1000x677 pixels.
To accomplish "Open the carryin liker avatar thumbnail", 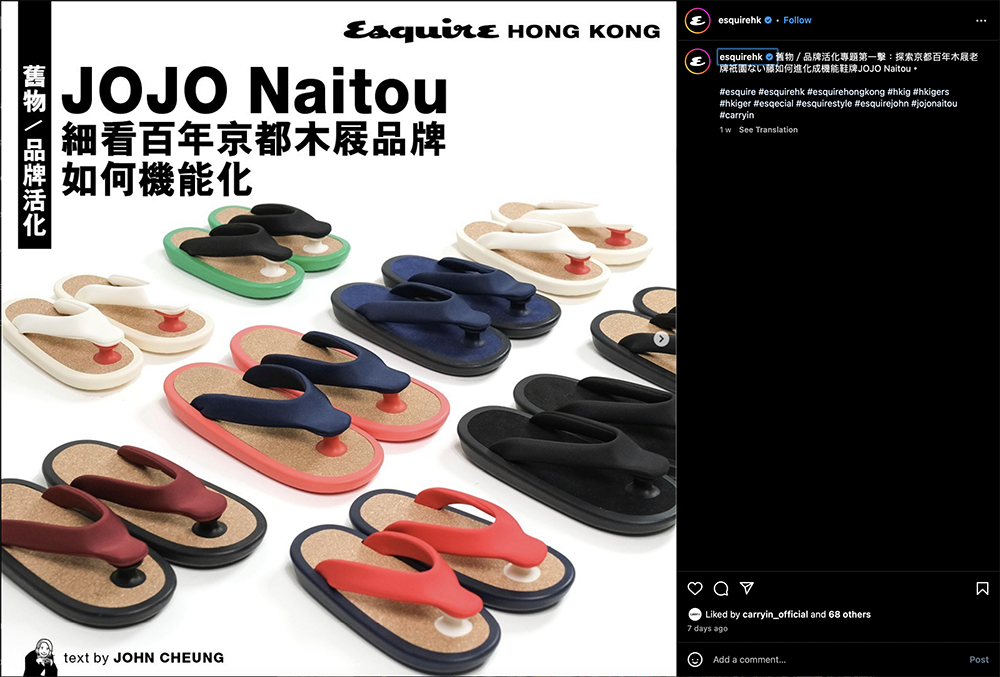I will click(x=695, y=615).
